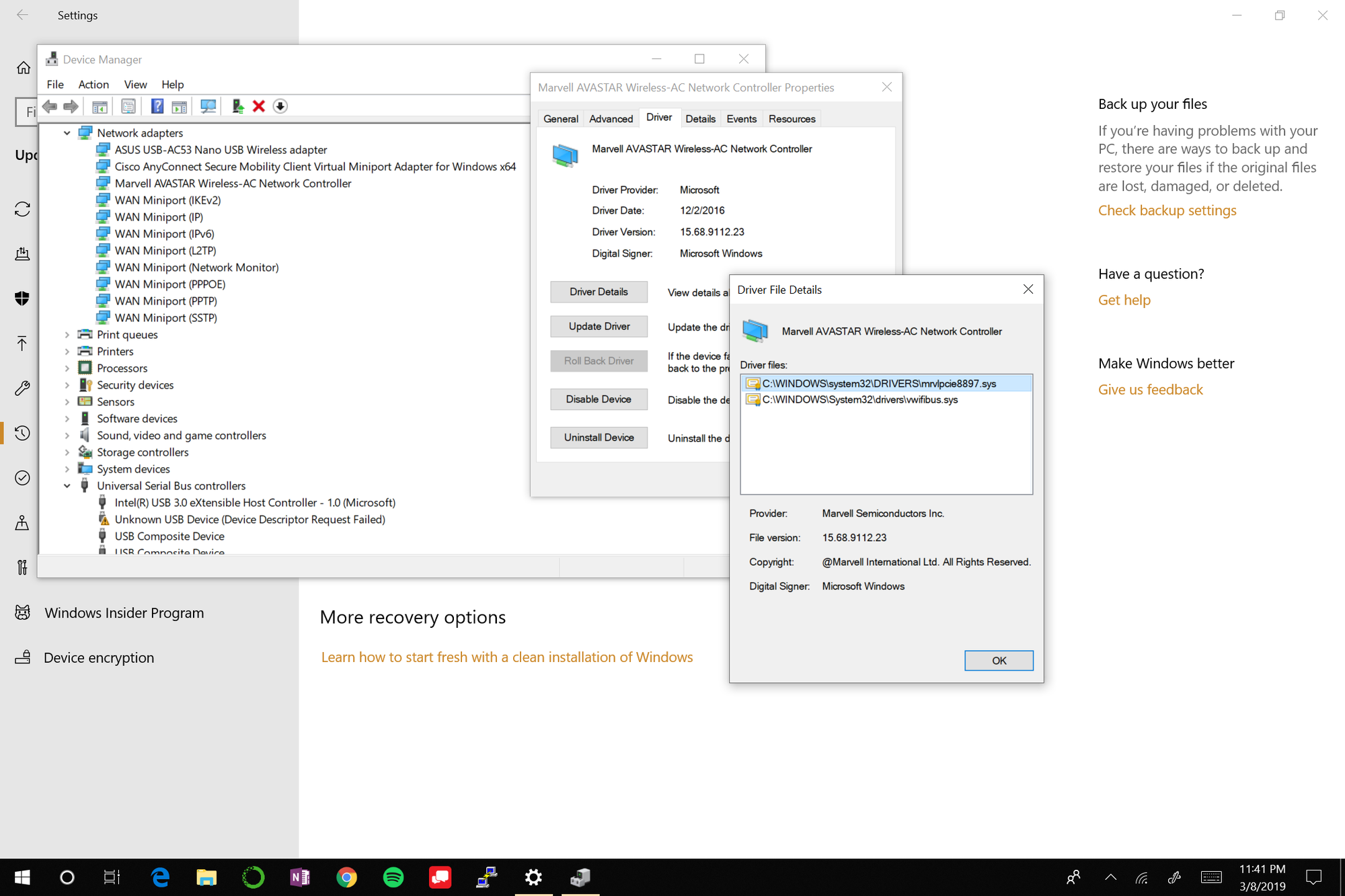Click the red X Uninstall device icon

(259, 106)
